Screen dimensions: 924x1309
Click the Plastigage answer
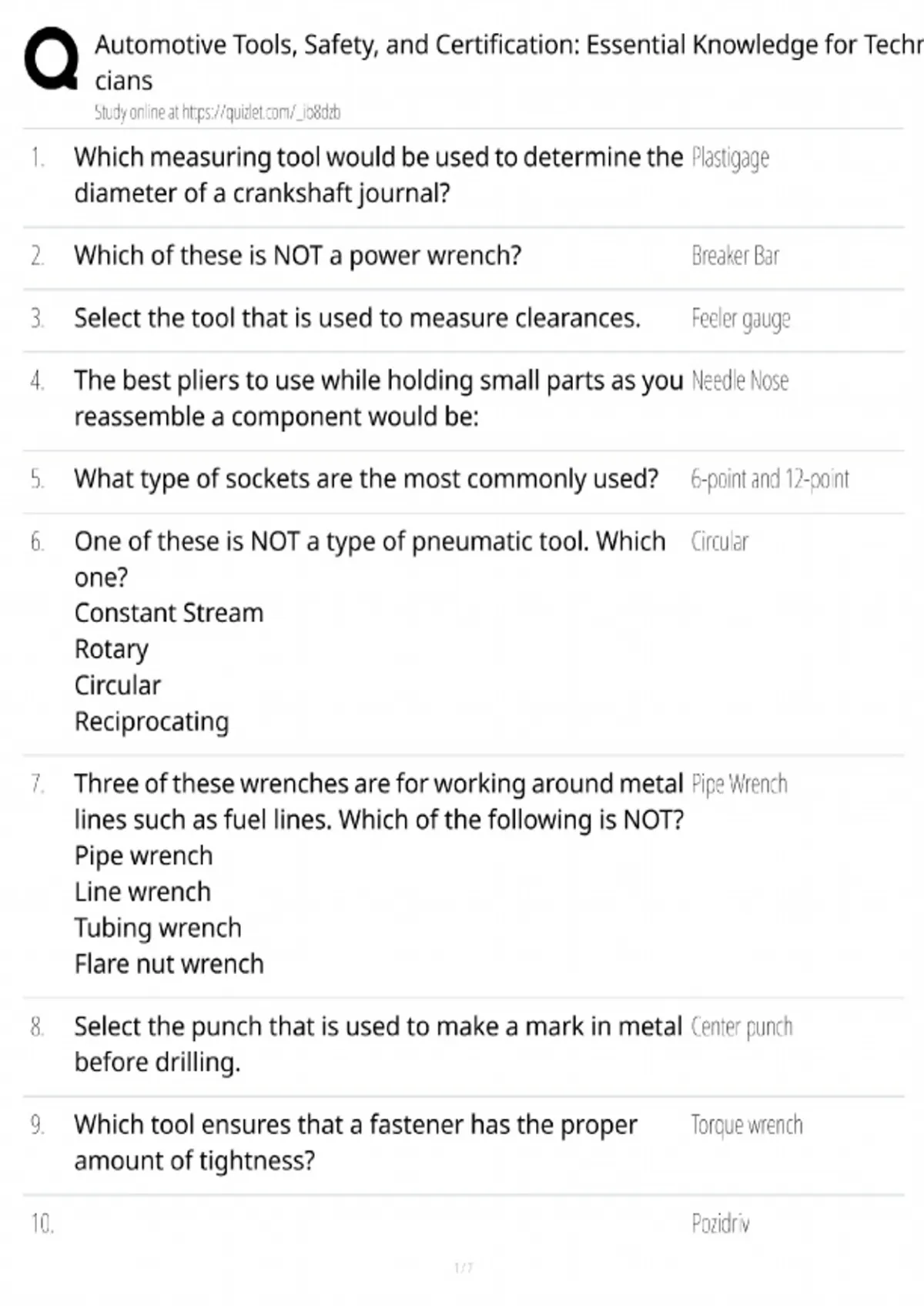point(730,158)
